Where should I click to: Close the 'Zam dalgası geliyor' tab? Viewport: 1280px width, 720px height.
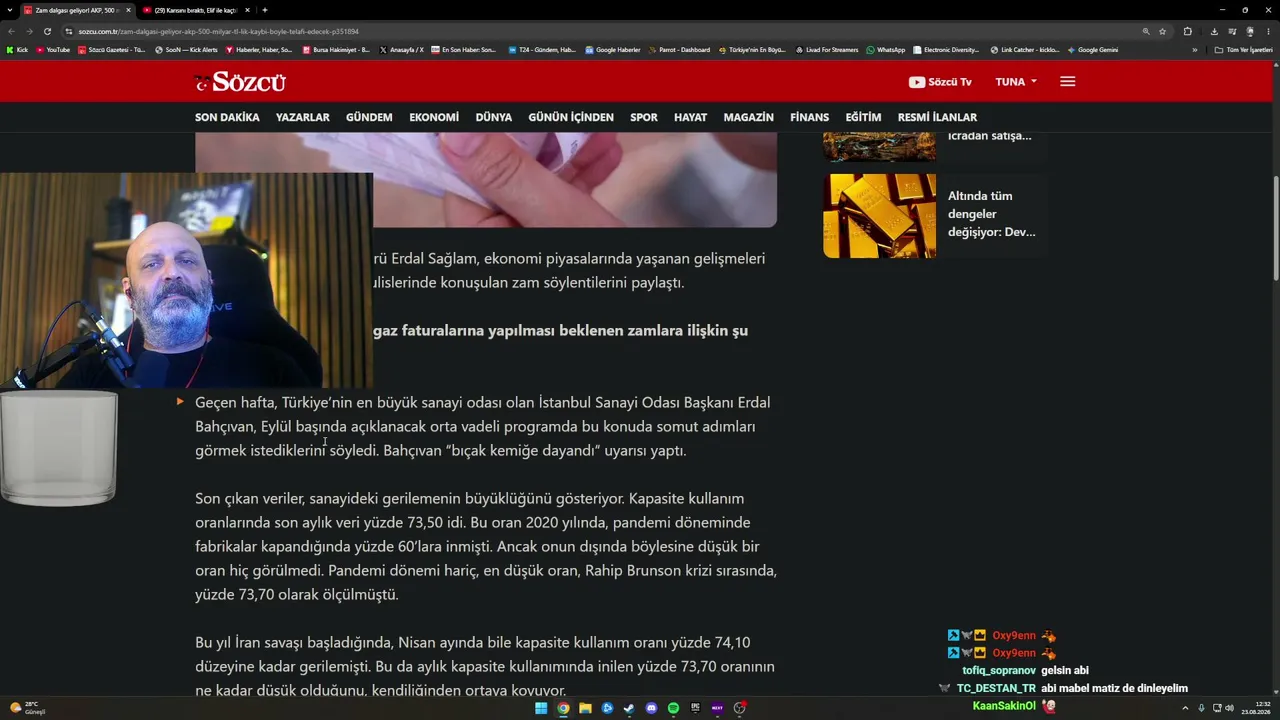tap(128, 10)
